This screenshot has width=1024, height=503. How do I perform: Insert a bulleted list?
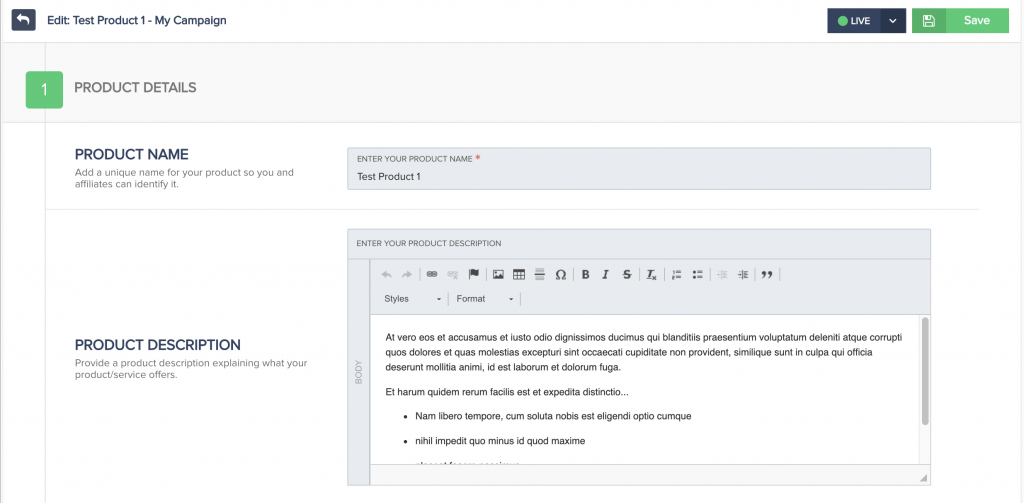click(698, 274)
